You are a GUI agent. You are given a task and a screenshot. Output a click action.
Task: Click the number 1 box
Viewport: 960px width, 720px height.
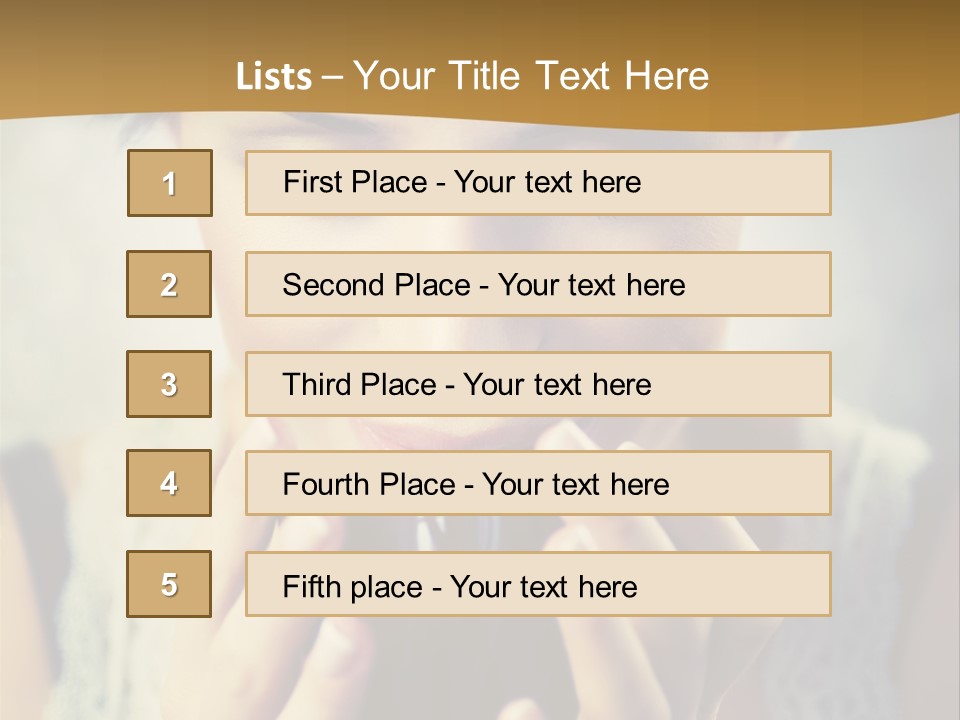pyautogui.click(x=170, y=183)
